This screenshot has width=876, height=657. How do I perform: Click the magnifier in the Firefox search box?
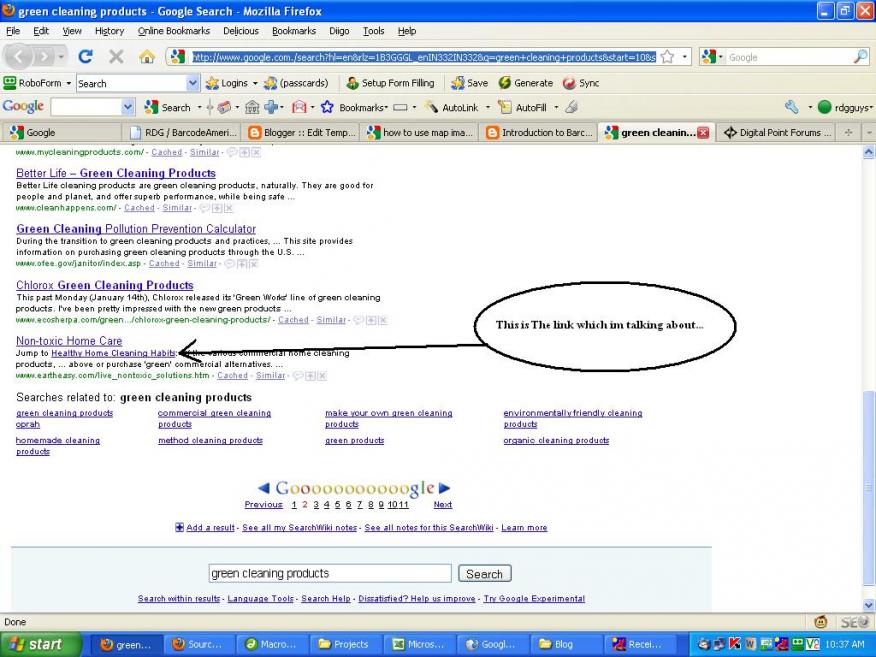tap(860, 56)
